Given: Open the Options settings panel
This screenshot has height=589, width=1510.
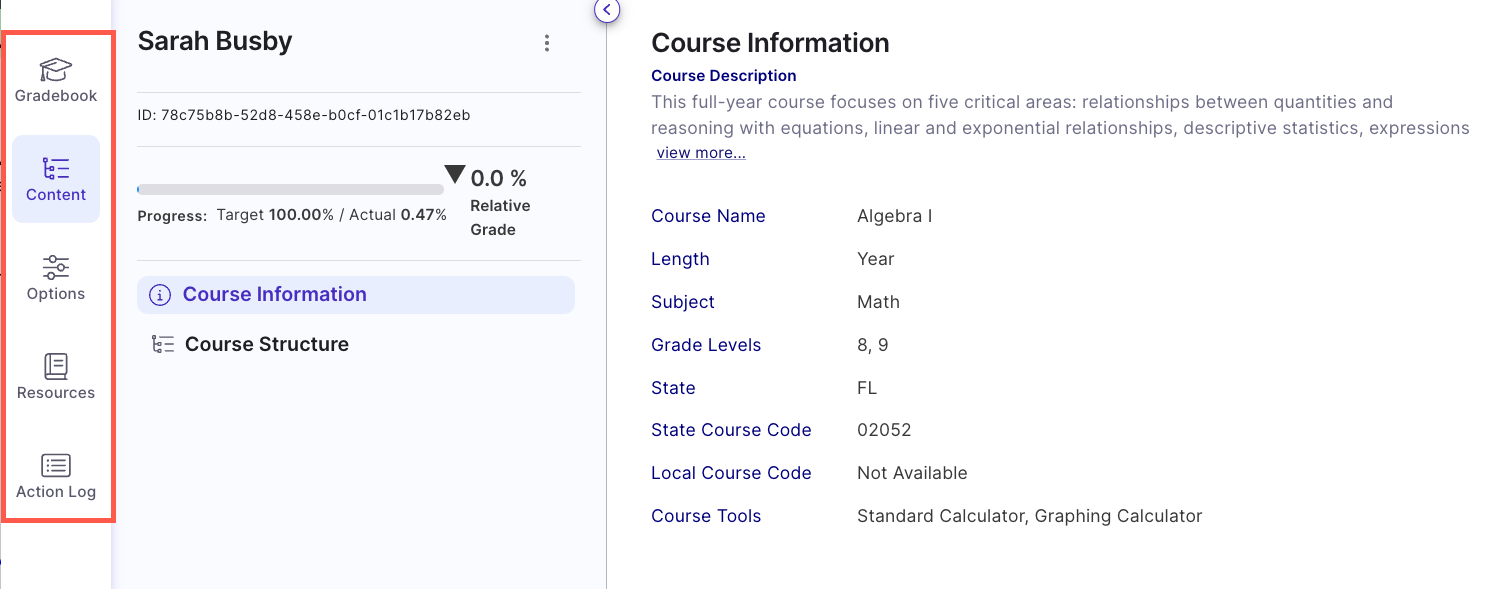Looking at the screenshot, I should (x=55, y=278).
